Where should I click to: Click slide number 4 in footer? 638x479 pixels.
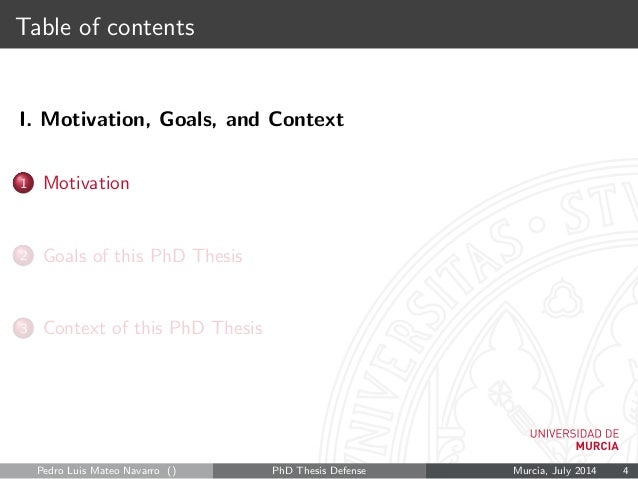(625, 470)
